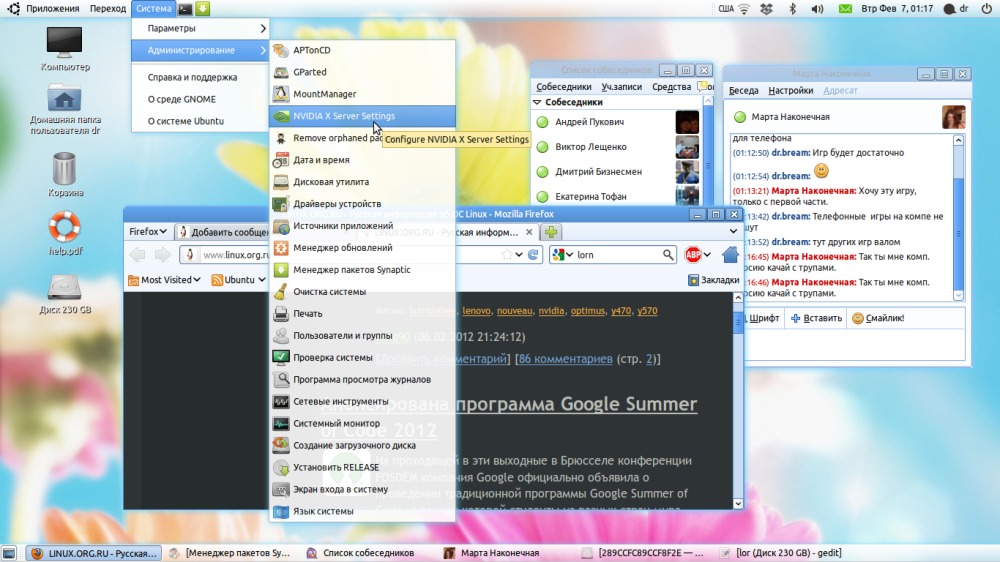The width and height of the screenshot is (1000, 562).
Task: Click the Источники приложений icon
Action: point(281,226)
